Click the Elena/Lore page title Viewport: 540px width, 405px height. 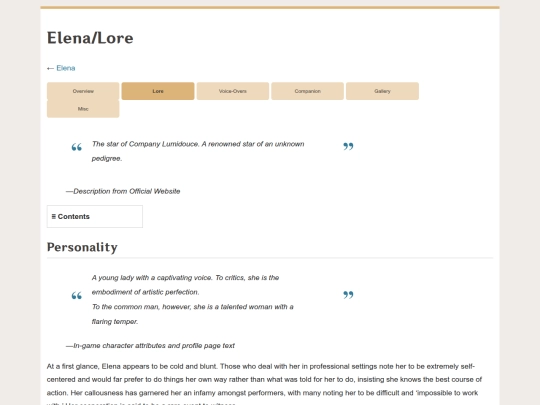click(90, 38)
